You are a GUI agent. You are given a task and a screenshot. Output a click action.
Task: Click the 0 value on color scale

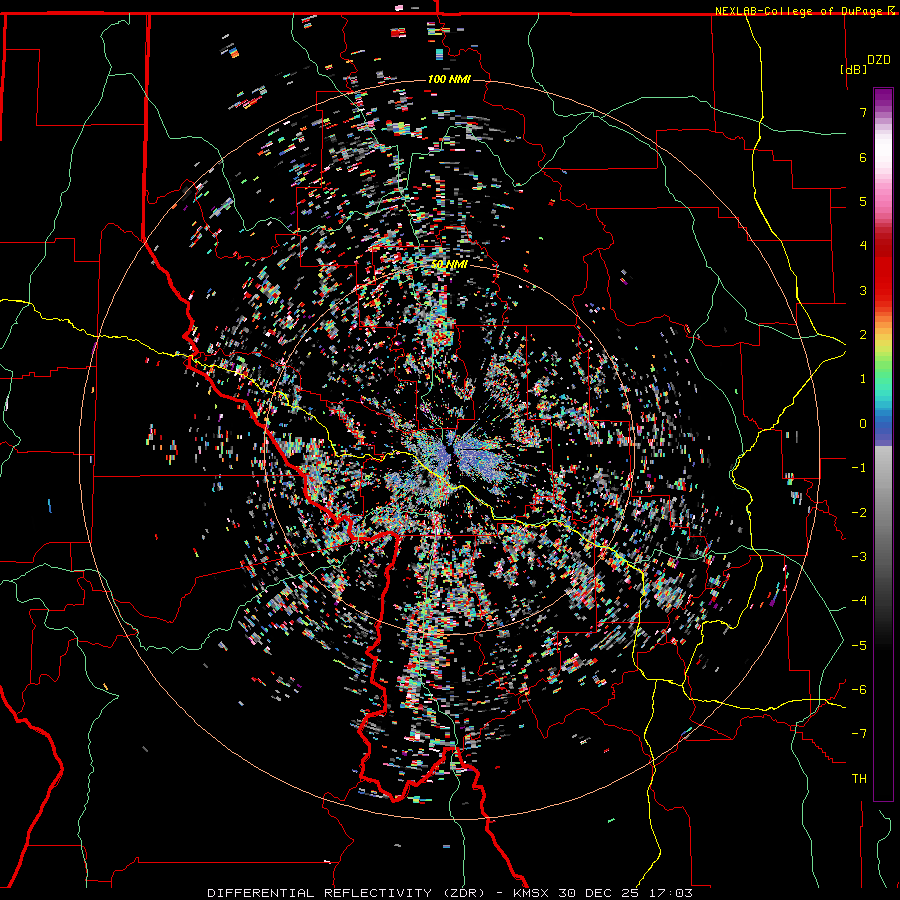[863, 424]
